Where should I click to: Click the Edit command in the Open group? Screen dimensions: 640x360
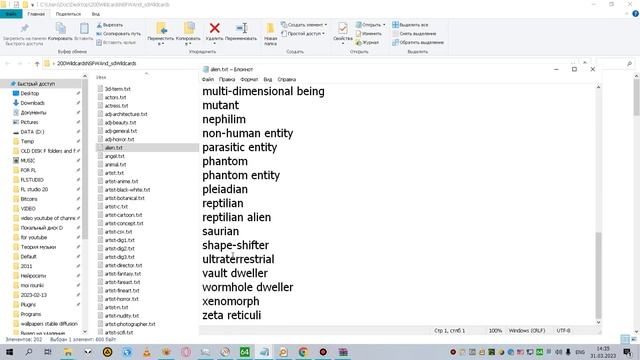coord(369,33)
